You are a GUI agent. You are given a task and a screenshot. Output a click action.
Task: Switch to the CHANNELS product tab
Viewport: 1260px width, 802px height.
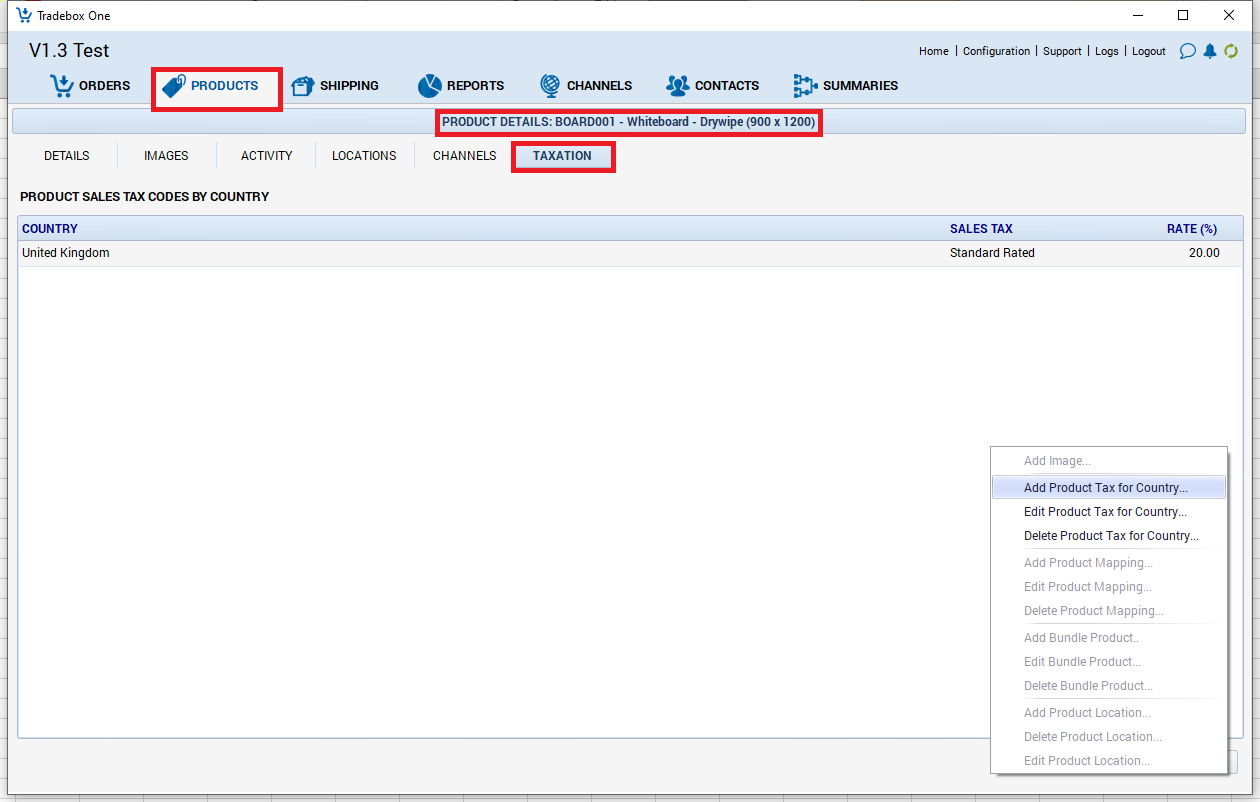[x=465, y=156]
